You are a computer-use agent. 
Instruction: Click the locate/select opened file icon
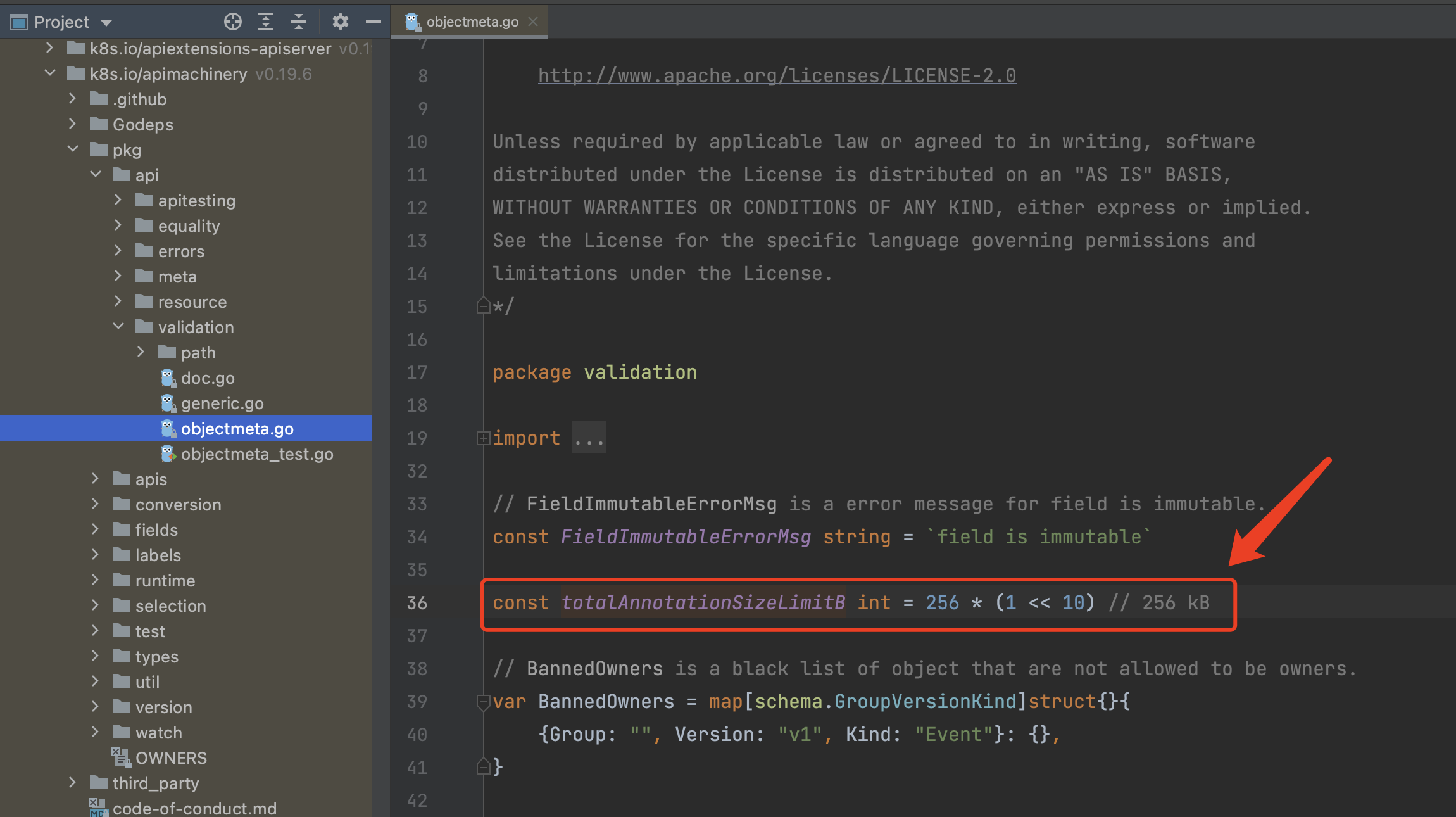tap(232, 22)
